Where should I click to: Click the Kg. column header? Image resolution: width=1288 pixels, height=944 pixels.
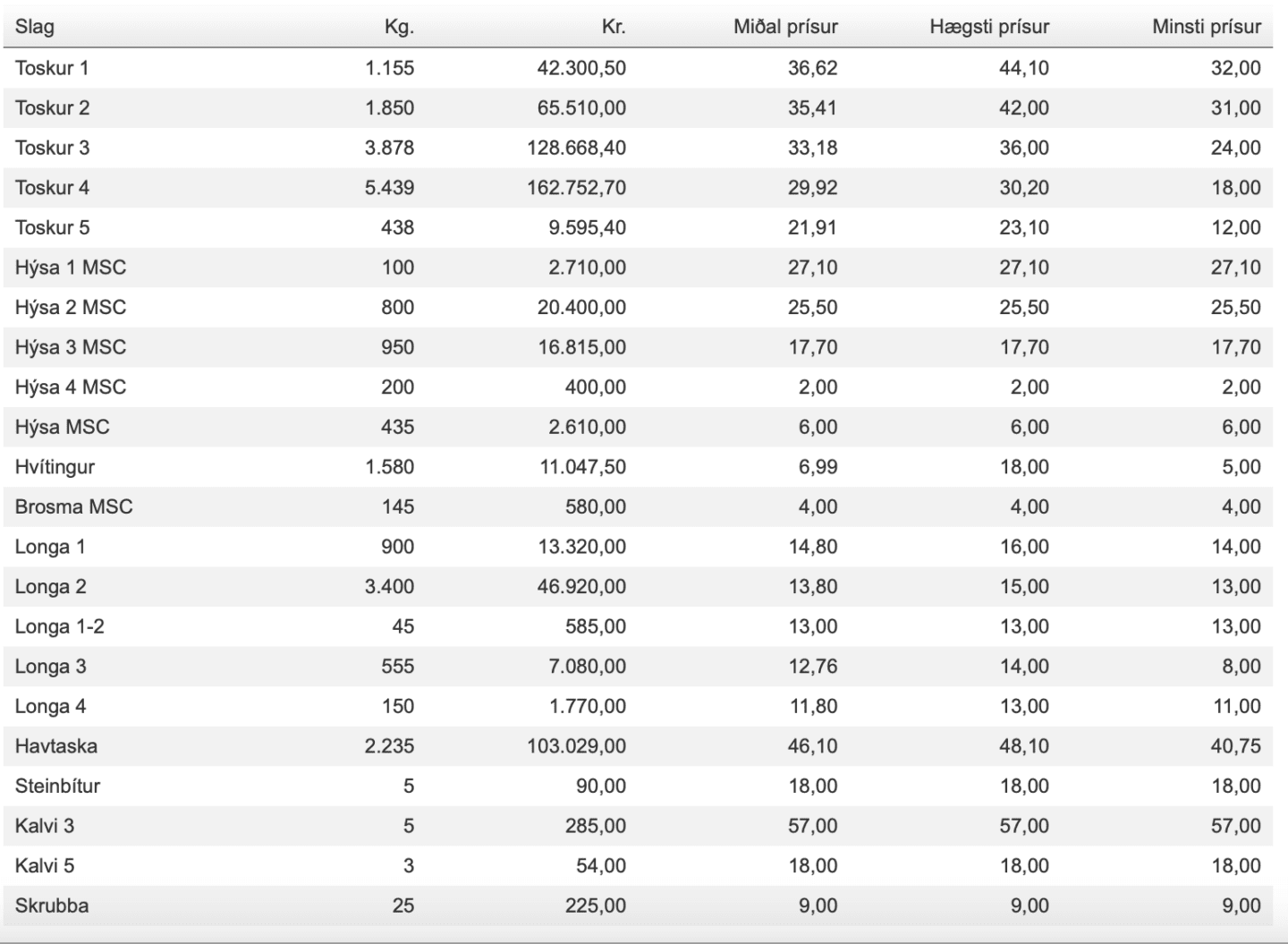(x=399, y=27)
